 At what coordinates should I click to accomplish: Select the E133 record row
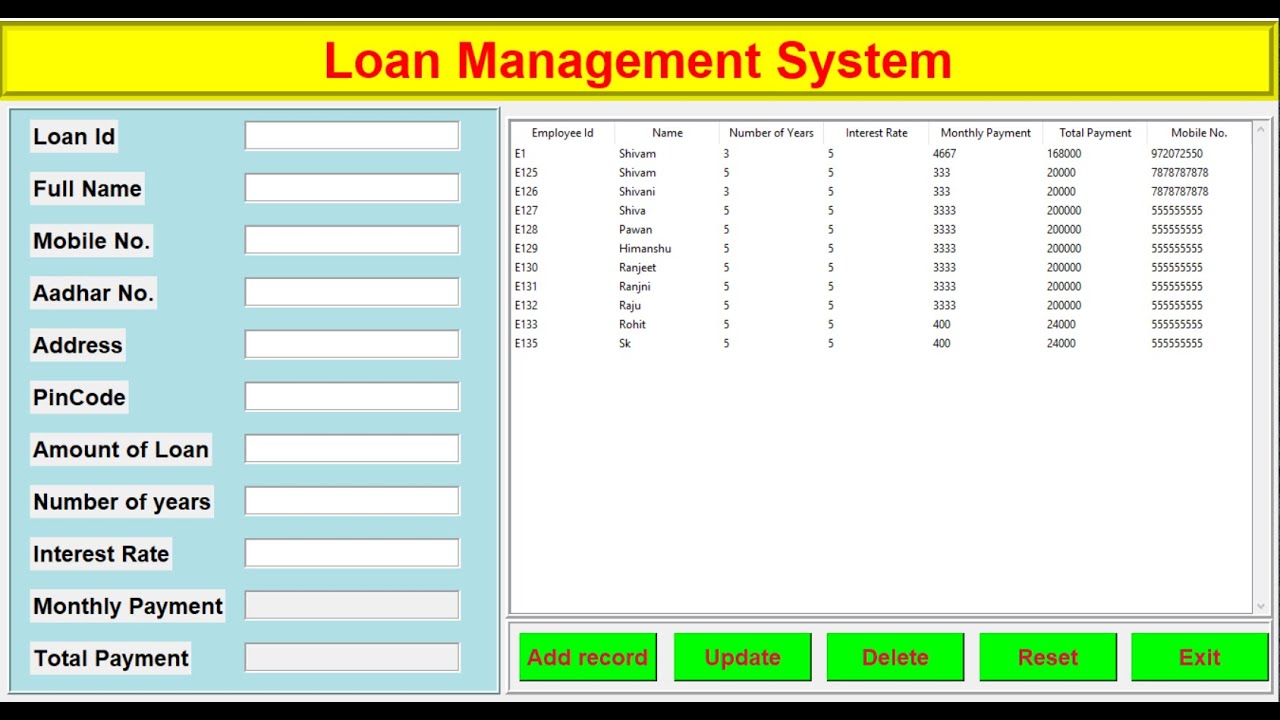click(881, 325)
